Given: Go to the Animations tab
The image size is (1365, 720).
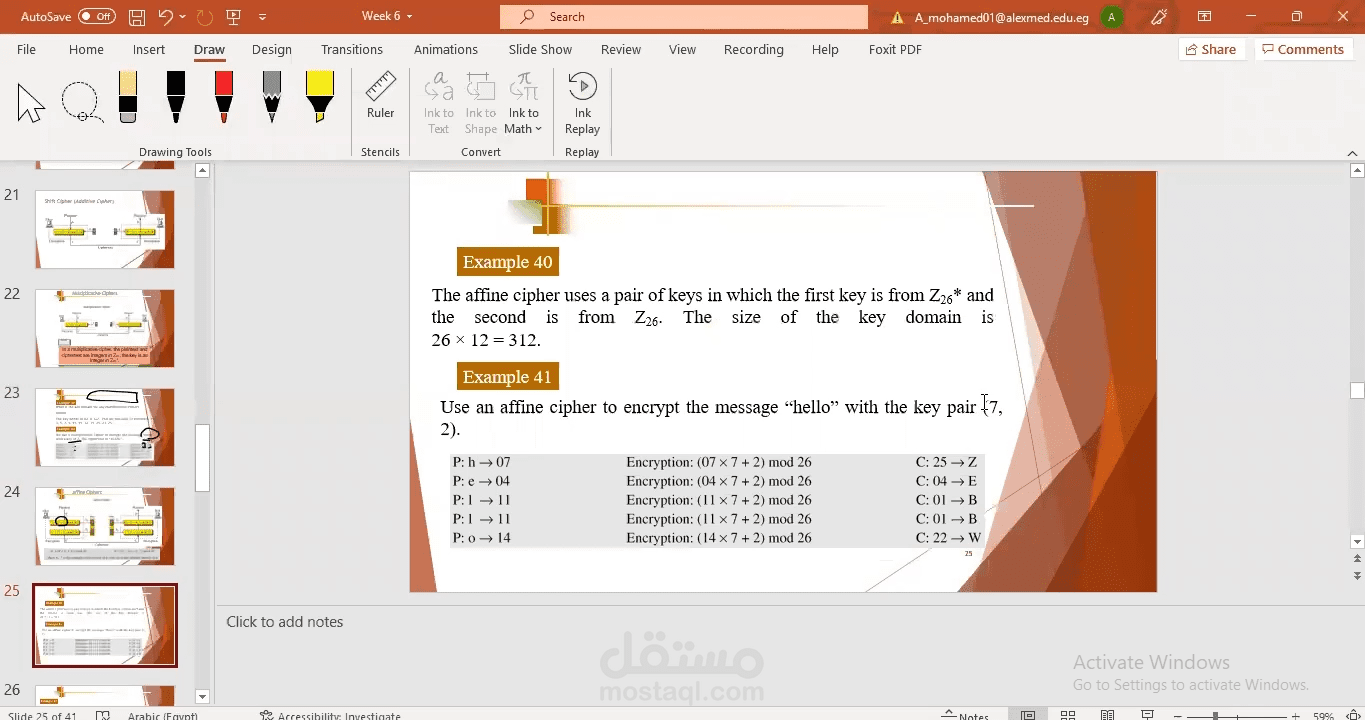Looking at the screenshot, I should pos(446,49).
